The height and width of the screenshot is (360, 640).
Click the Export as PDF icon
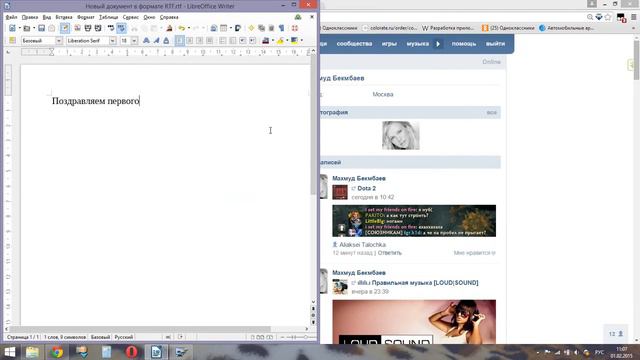77,28
